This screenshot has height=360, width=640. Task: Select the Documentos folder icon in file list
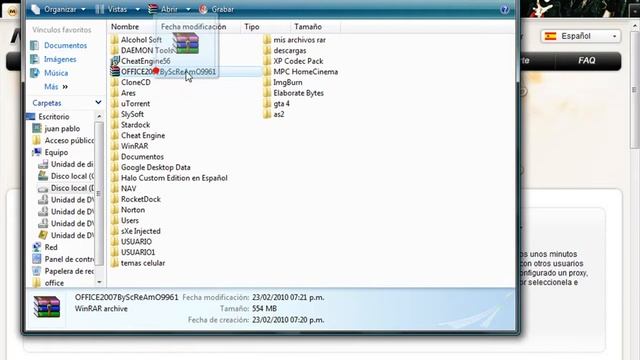[x=115, y=157]
